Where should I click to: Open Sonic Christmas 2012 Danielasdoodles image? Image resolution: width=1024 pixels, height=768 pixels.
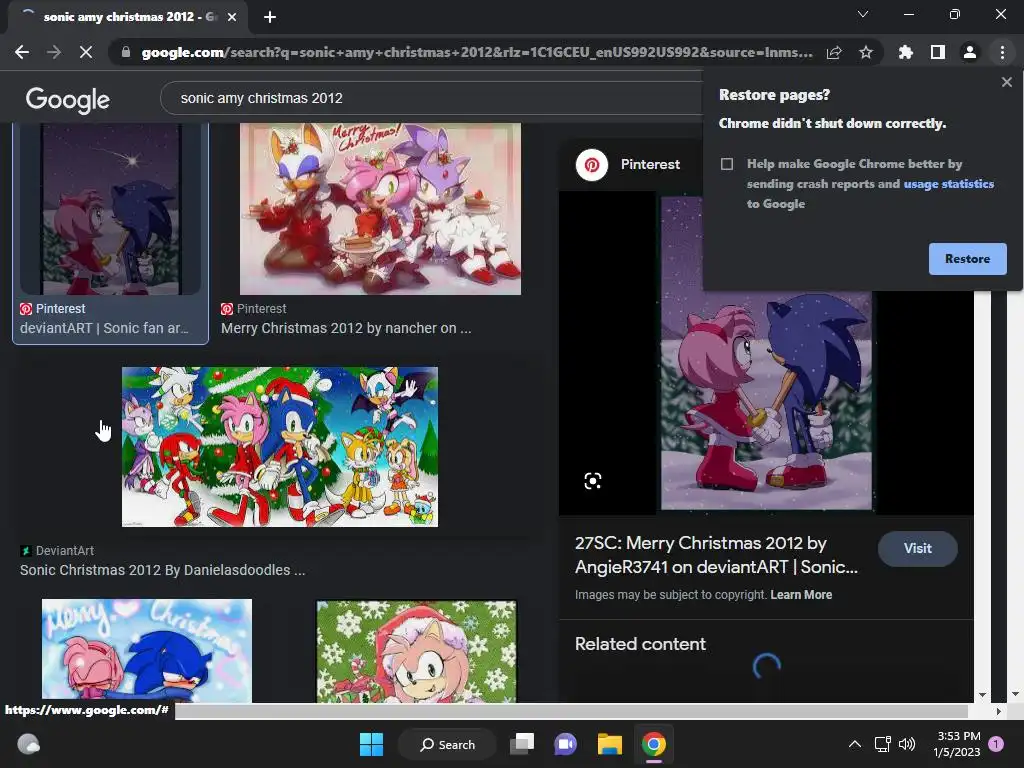click(x=280, y=447)
